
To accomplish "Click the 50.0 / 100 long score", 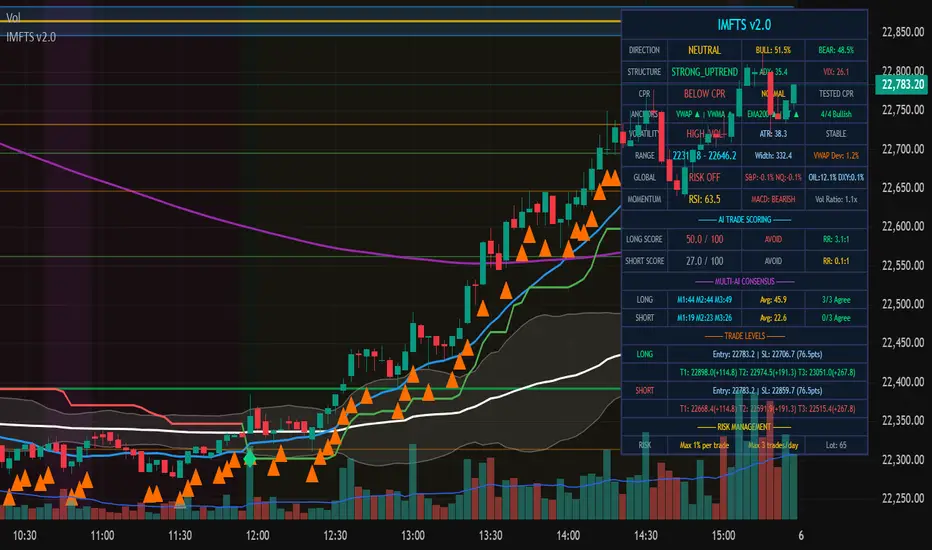I will point(704,239).
